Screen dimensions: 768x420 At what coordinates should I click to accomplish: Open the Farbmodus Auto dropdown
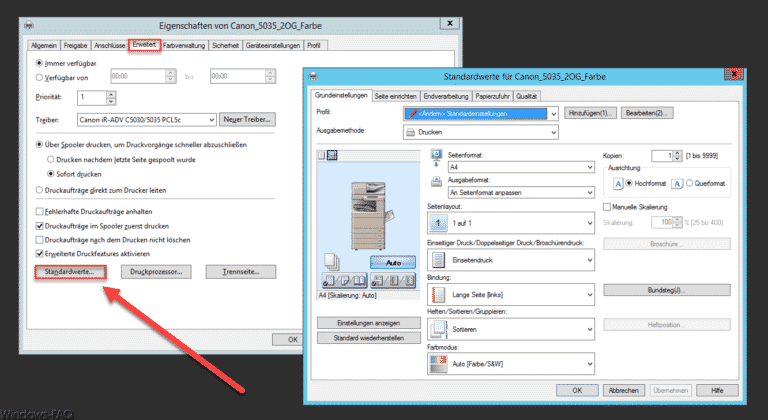(511, 364)
